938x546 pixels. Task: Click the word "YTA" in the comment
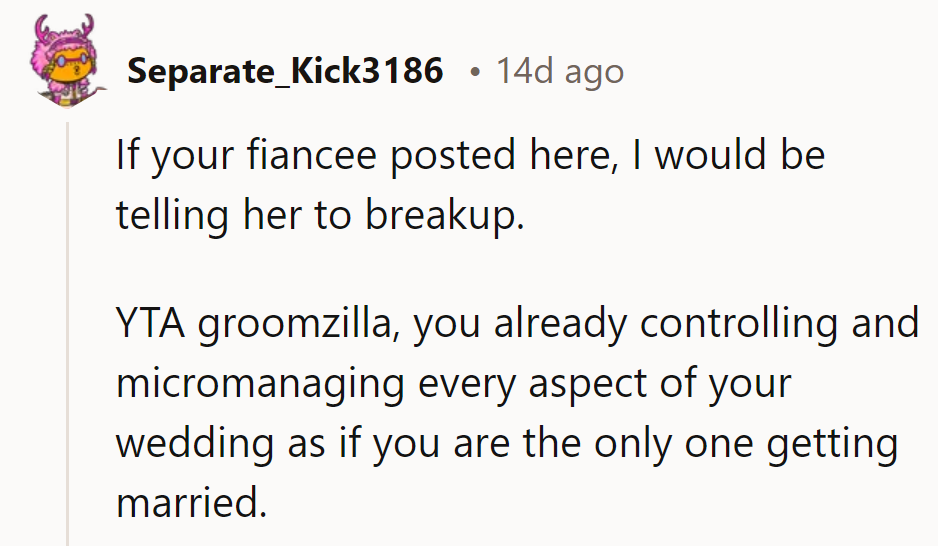tap(150, 324)
